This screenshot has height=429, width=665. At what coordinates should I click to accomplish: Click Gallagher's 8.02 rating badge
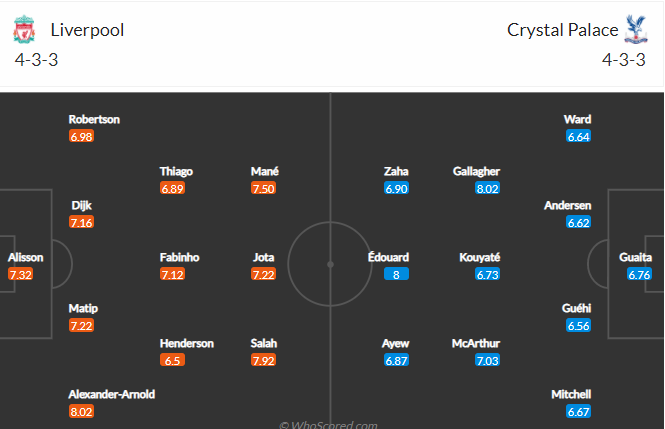(x=487, y=188)
